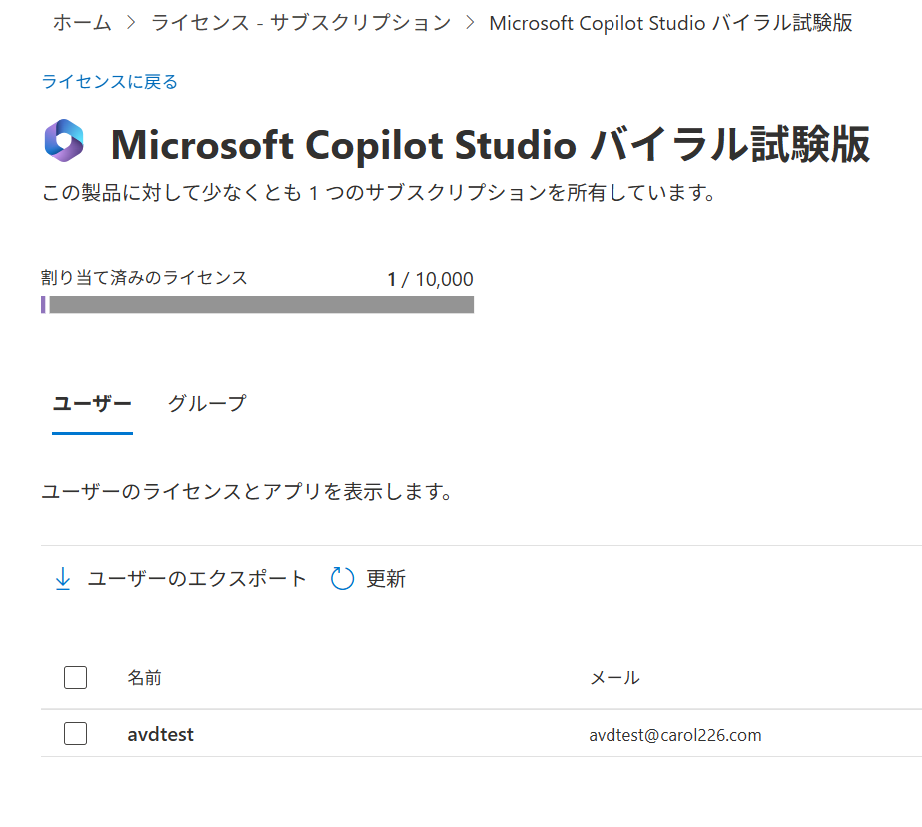Open ライセンス - サブスクリプション in the breadcrumb
This screenshot has width=922, height=827.
pos(301,23)
